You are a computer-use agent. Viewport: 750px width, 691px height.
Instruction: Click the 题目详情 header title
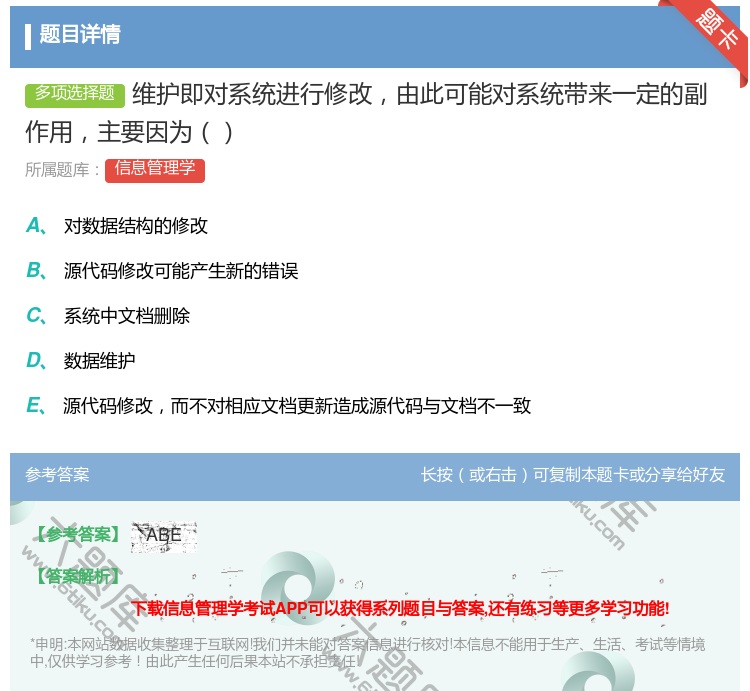click(x=79, y=35)
